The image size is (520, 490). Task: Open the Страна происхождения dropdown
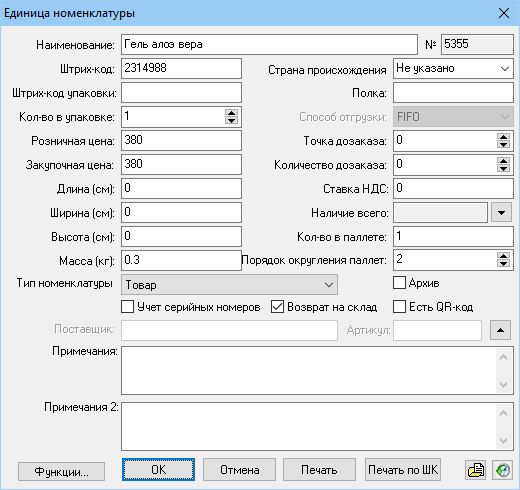tap(453, 69)
